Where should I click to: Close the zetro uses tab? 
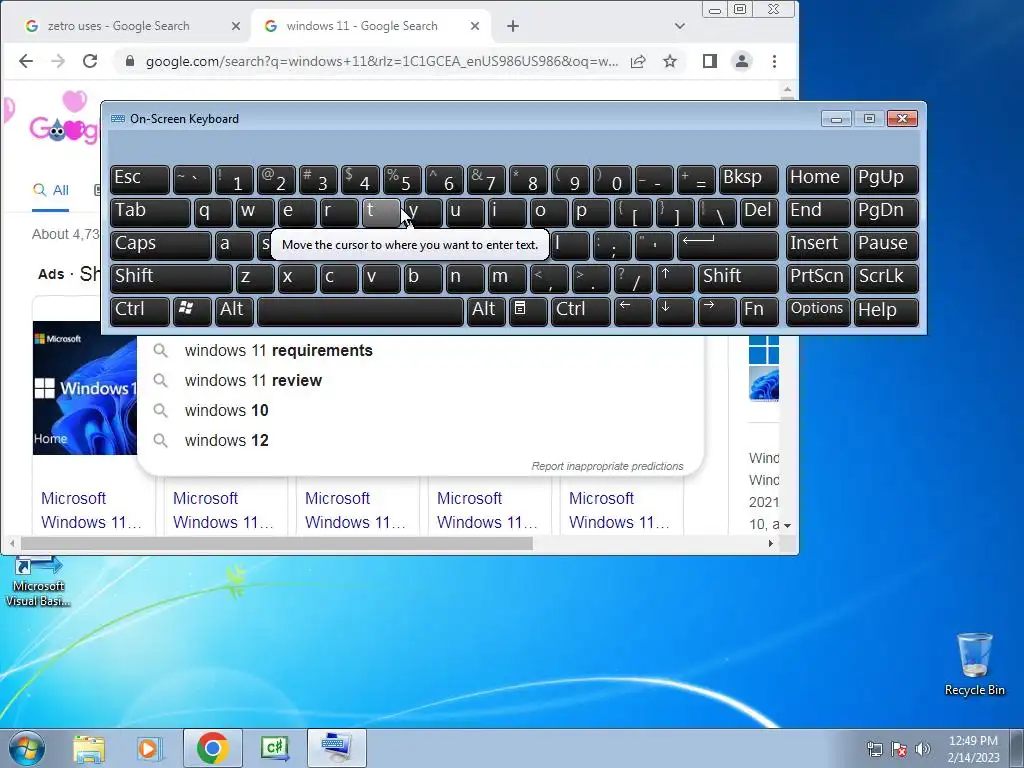pos(236,26)
